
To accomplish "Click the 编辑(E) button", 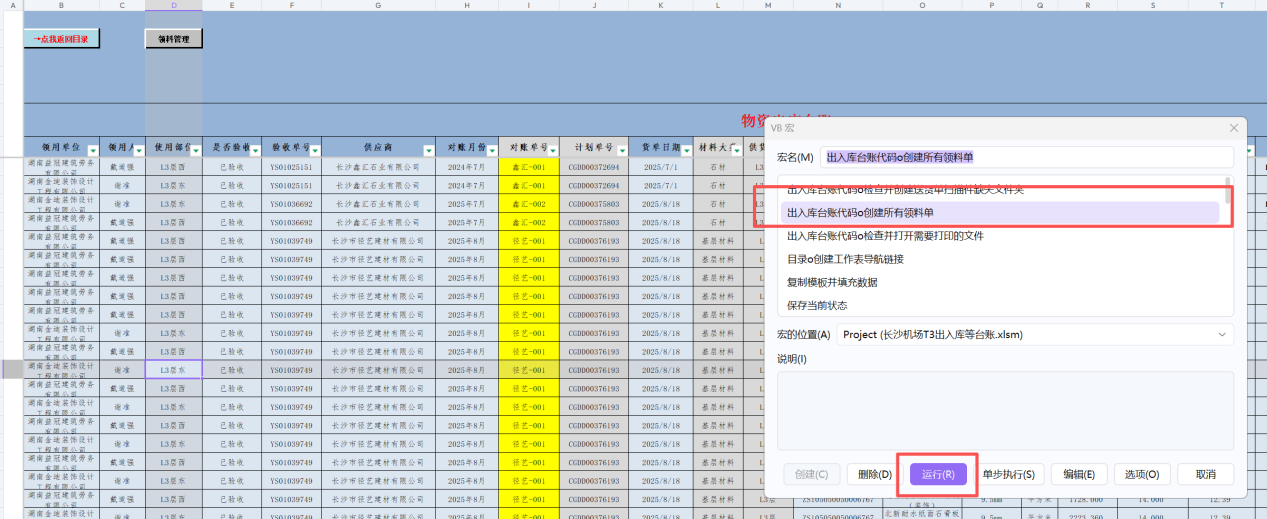I will tap(1079, 474).
